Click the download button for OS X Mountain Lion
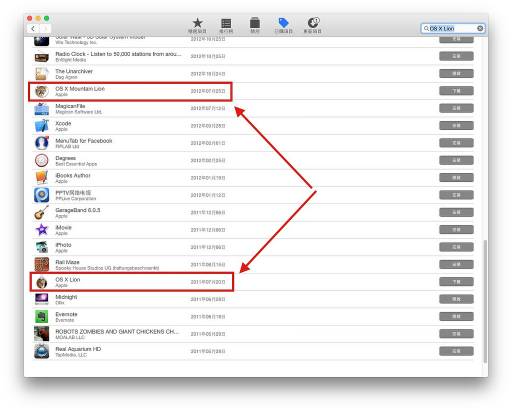The image size is (512, 411). [x=456, y=91]
